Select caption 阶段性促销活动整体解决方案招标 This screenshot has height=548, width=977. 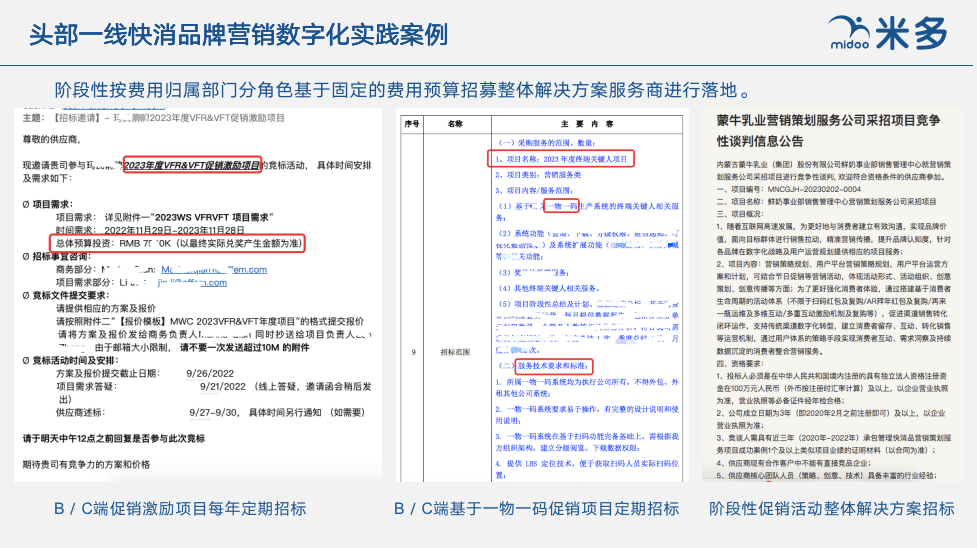pyautogui.click(x=832, y=509)
